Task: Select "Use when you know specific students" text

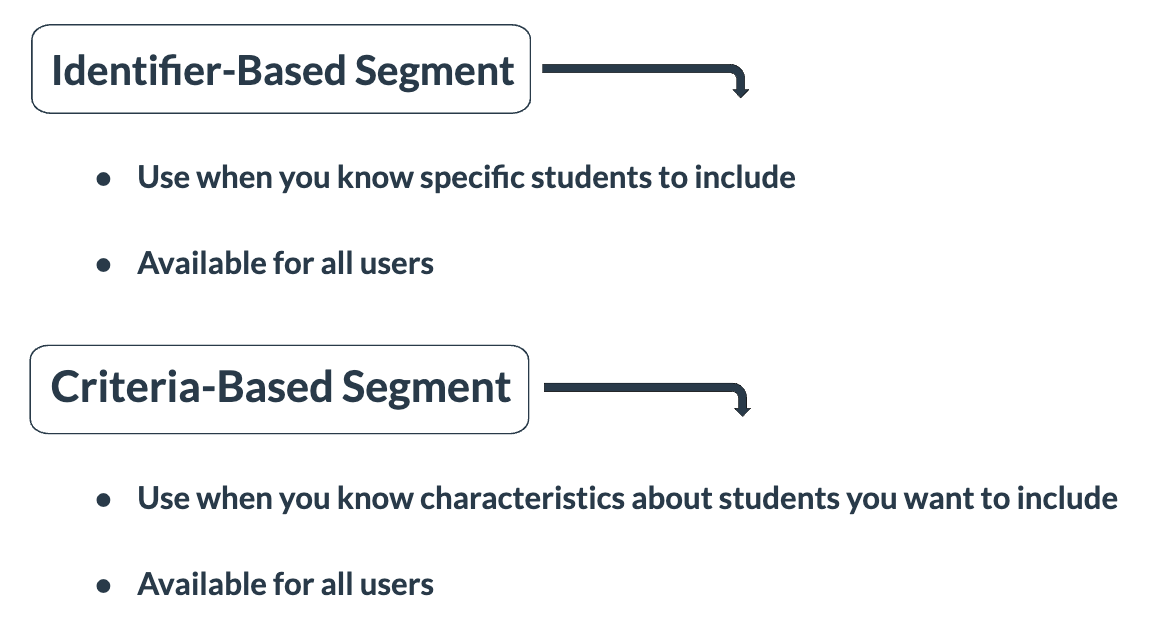Action: click(x=466, y=178)
